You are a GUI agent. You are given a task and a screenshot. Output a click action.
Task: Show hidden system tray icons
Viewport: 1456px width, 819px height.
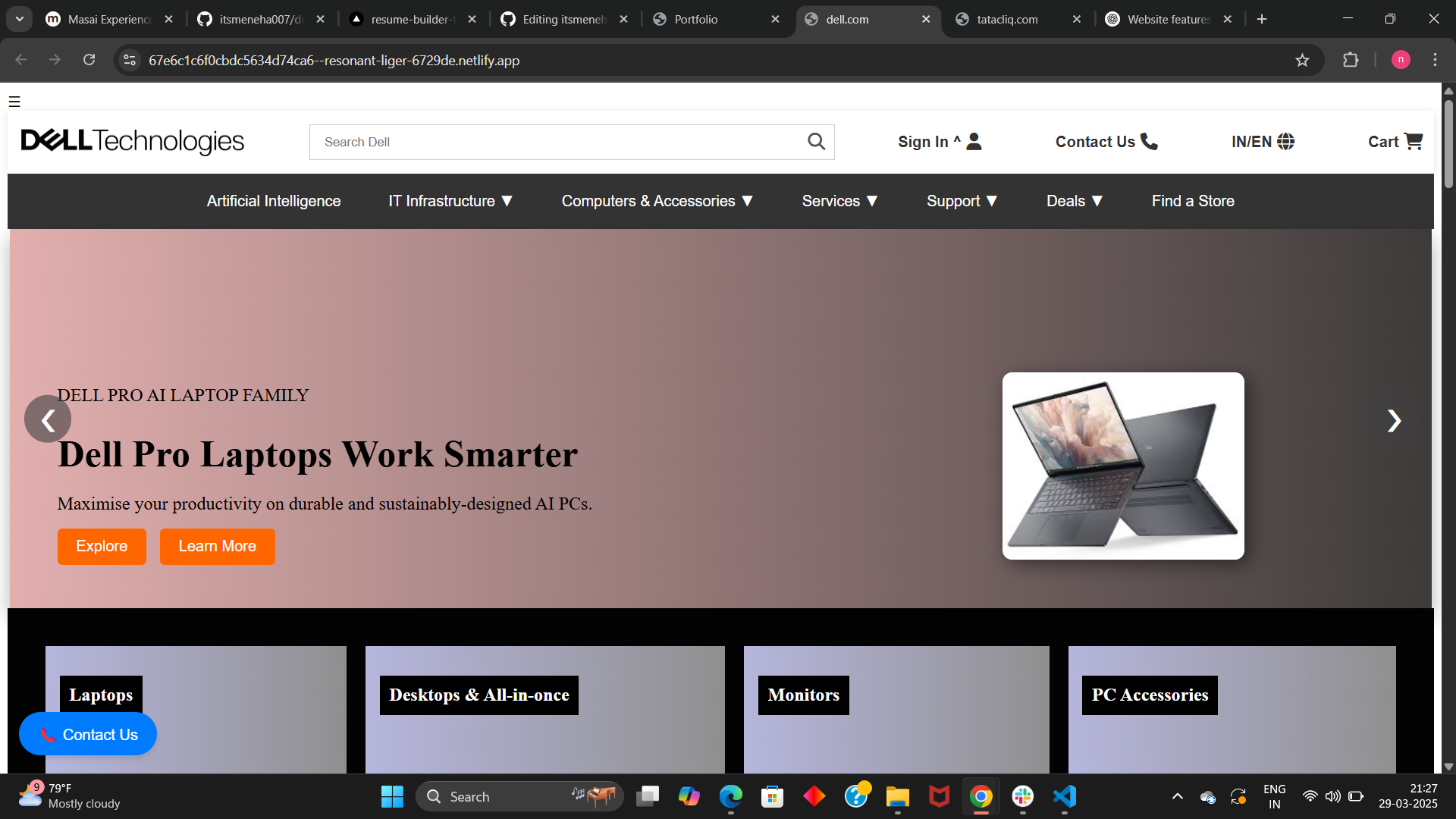(x=1177, y=796)
